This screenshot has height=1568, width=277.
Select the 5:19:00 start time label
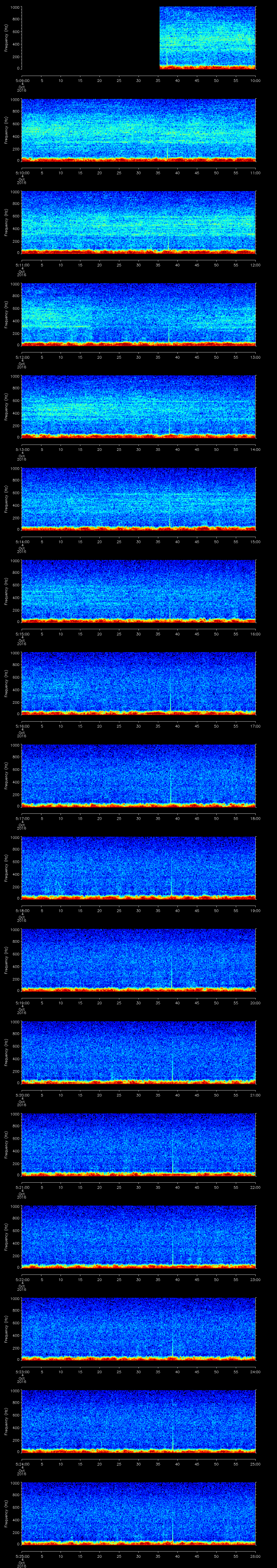[x=22, y=1002]
